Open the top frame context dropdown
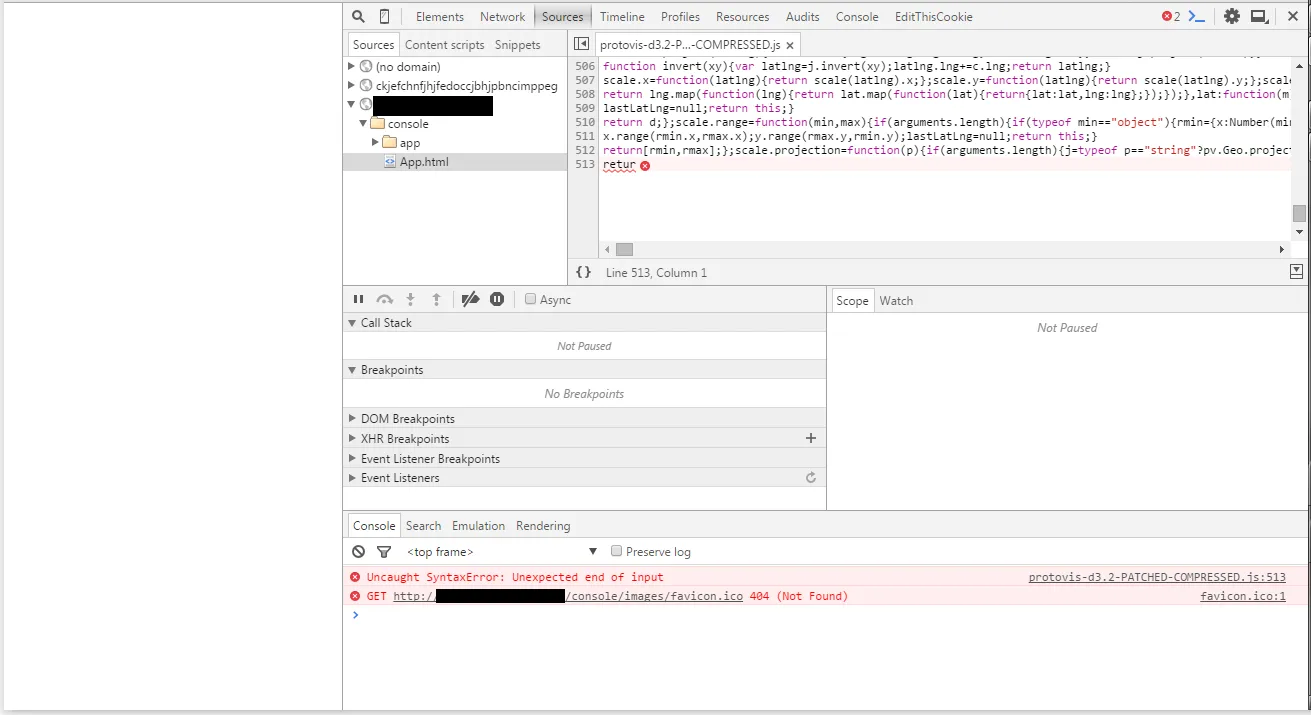 point(502,551)
